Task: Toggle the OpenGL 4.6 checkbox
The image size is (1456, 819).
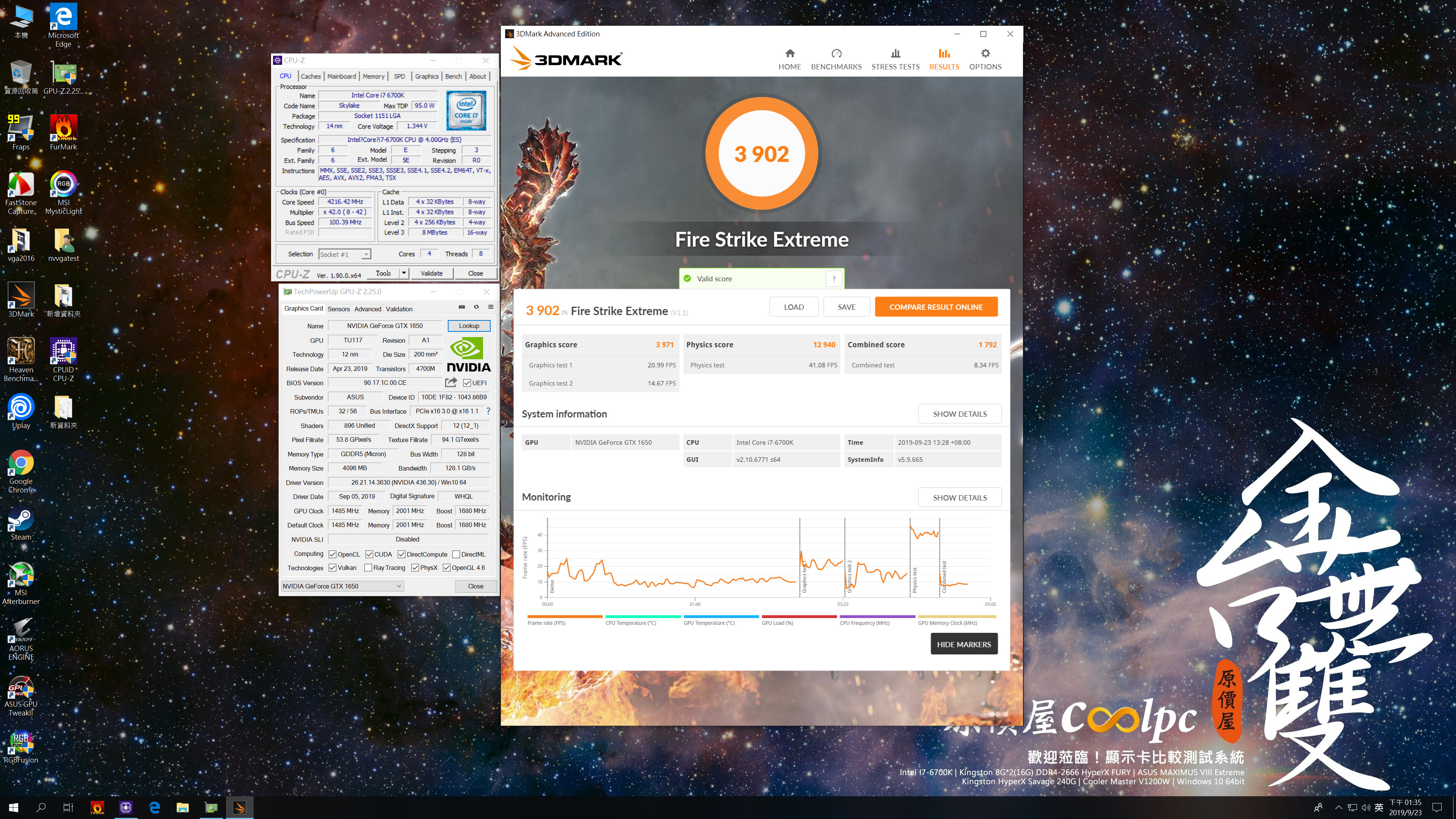Action: (447, 568)
